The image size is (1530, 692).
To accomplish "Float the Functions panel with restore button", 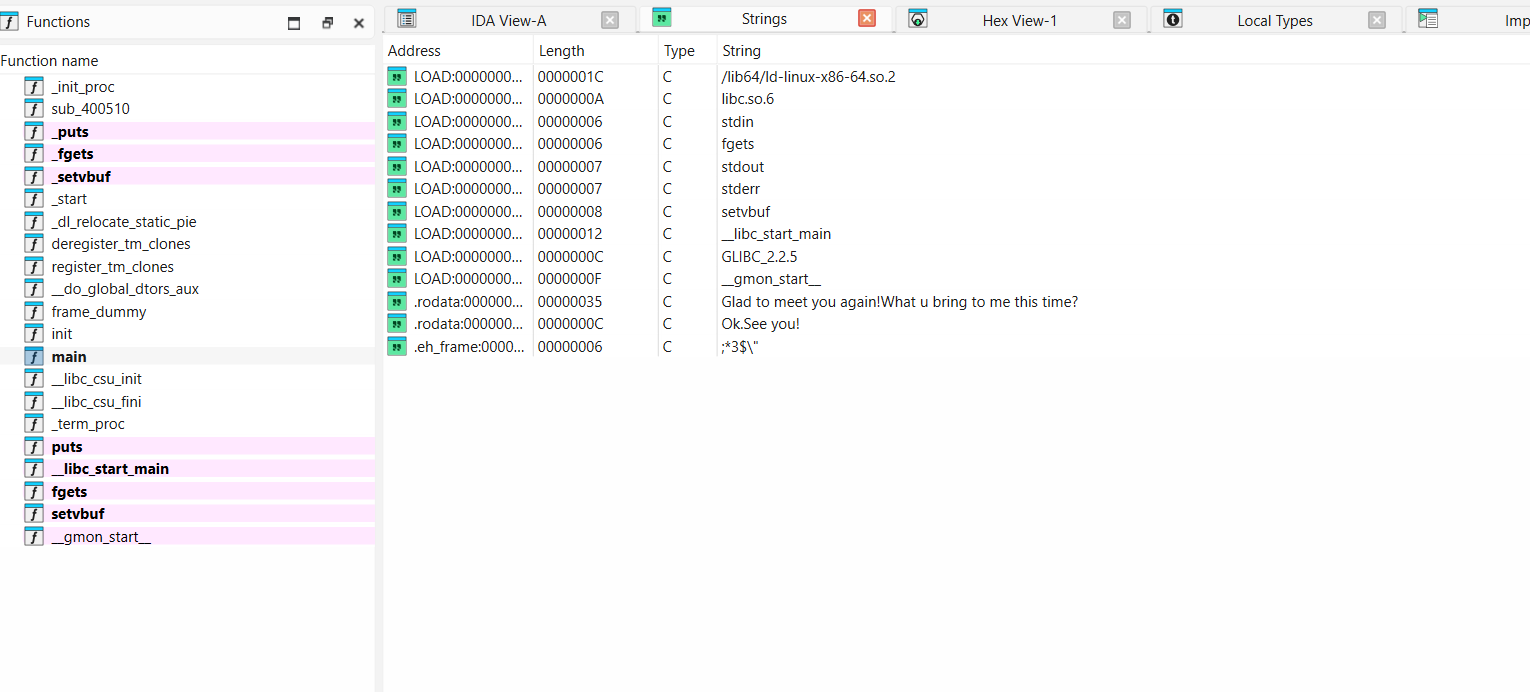I will 327,23.
